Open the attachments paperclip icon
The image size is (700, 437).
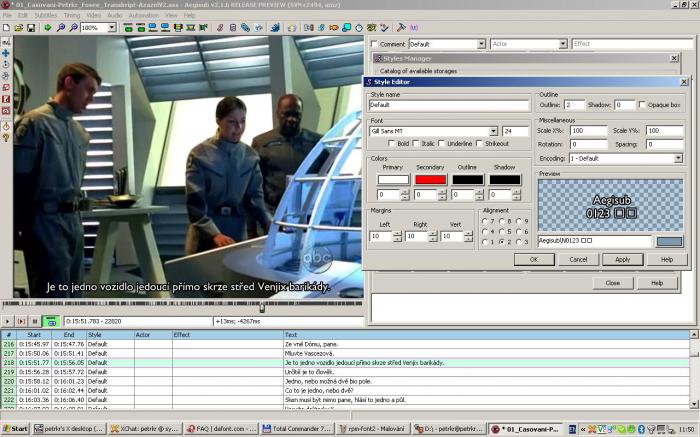click(246, 28)
